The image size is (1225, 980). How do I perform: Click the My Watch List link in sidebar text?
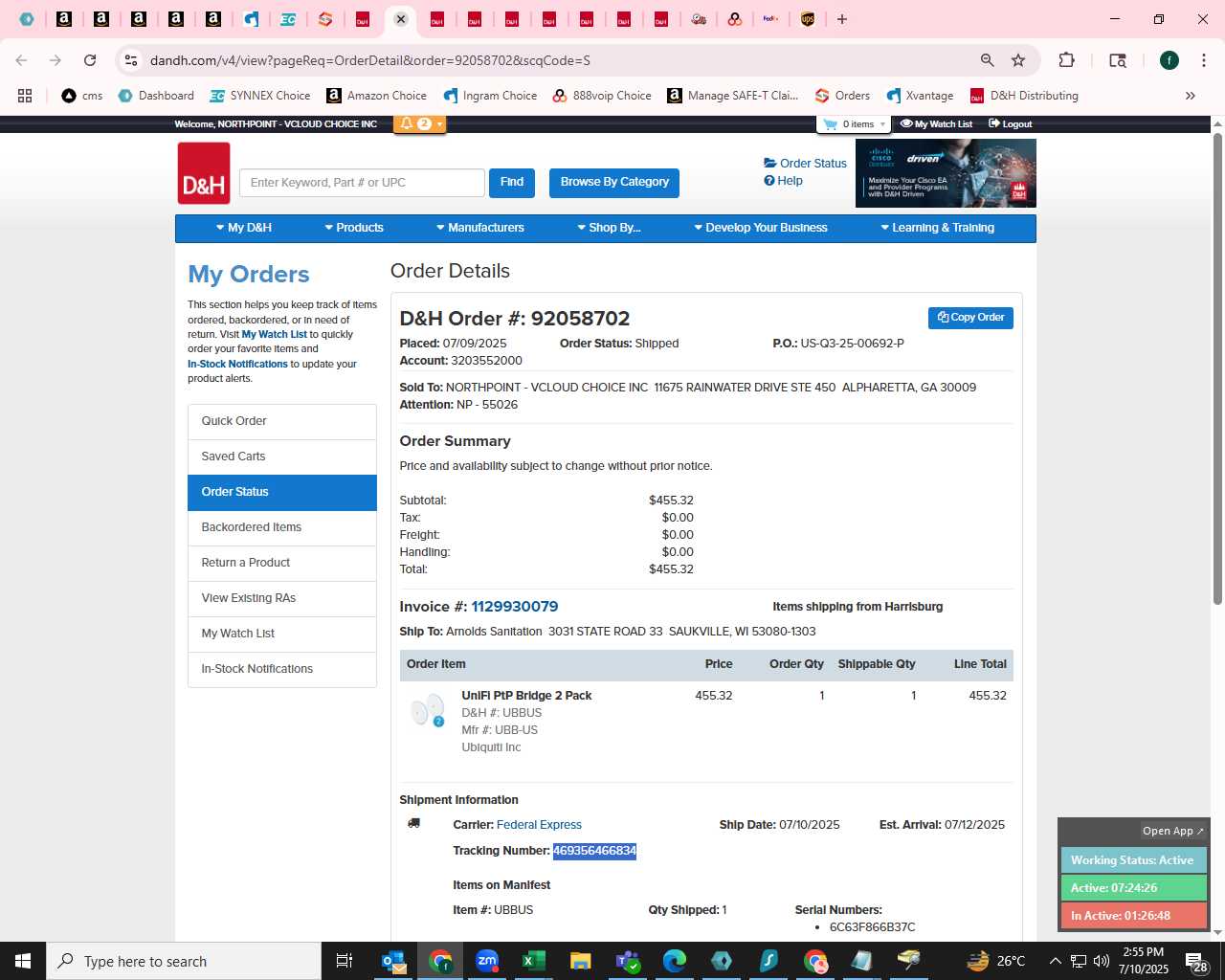pyautogui.click(x=275, y=335)
